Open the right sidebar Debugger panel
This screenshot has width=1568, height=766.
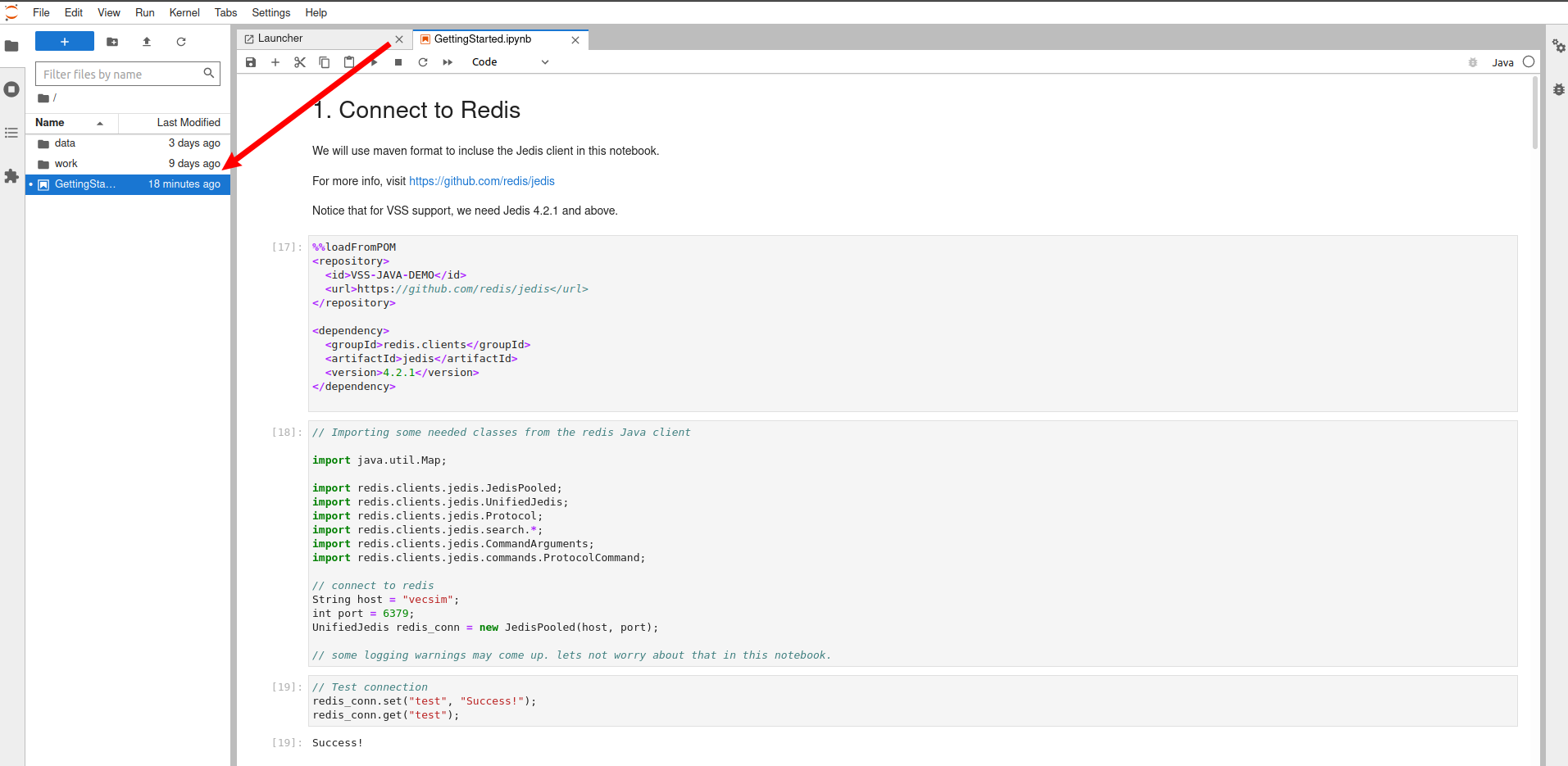tap(1558, 89)
